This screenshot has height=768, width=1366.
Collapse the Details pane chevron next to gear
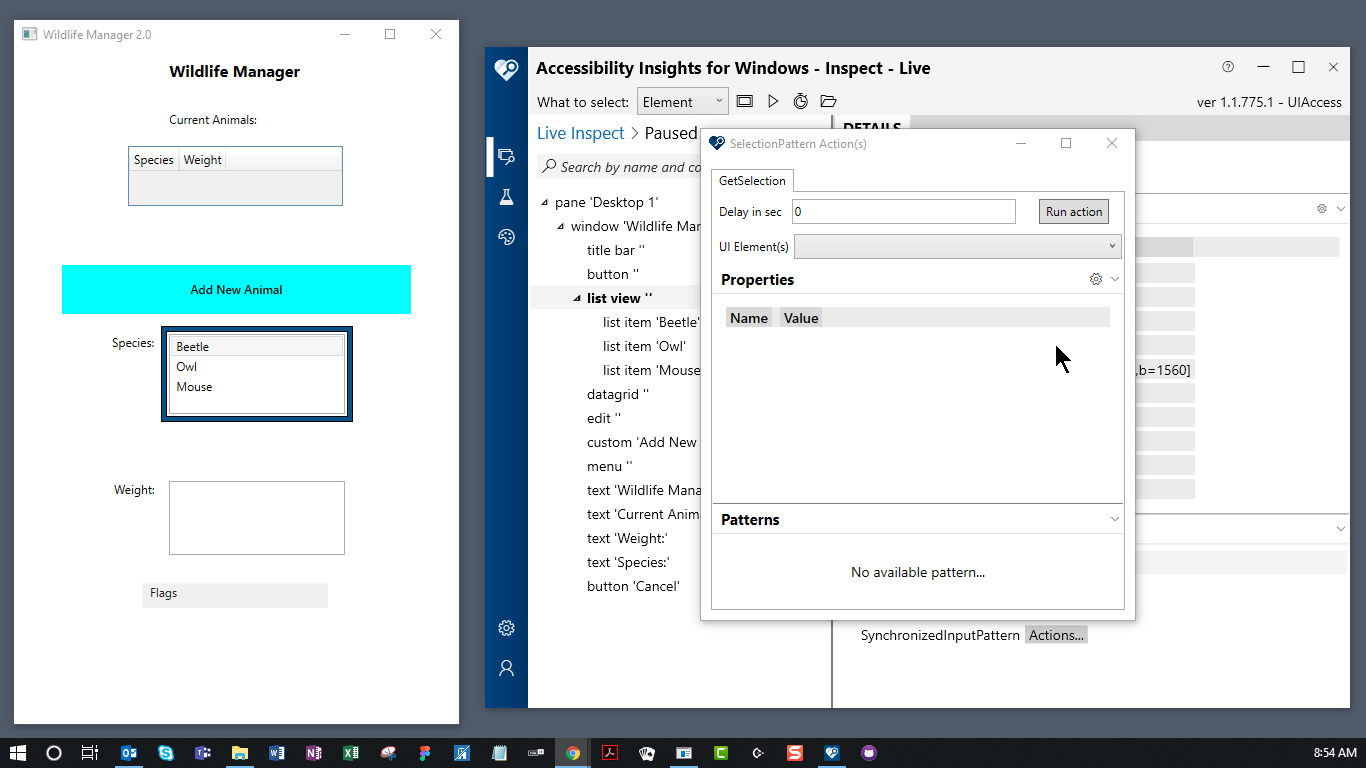point(1341,209)
